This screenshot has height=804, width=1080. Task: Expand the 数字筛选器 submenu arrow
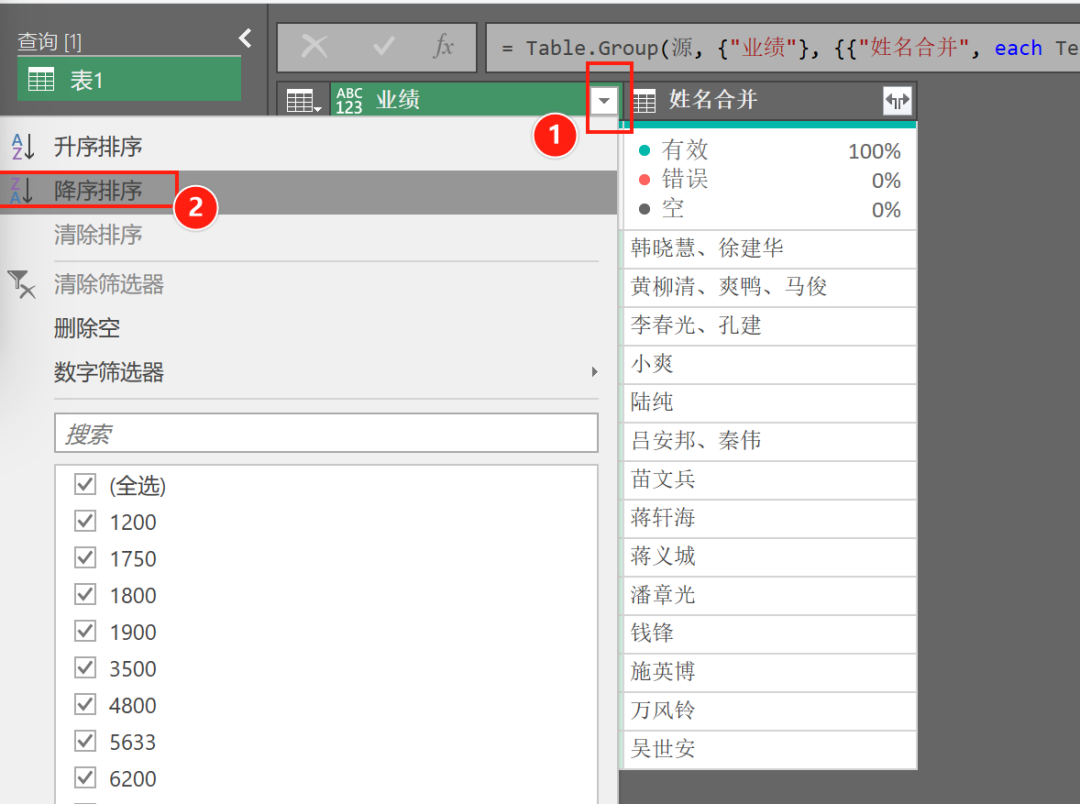[594, 372]
